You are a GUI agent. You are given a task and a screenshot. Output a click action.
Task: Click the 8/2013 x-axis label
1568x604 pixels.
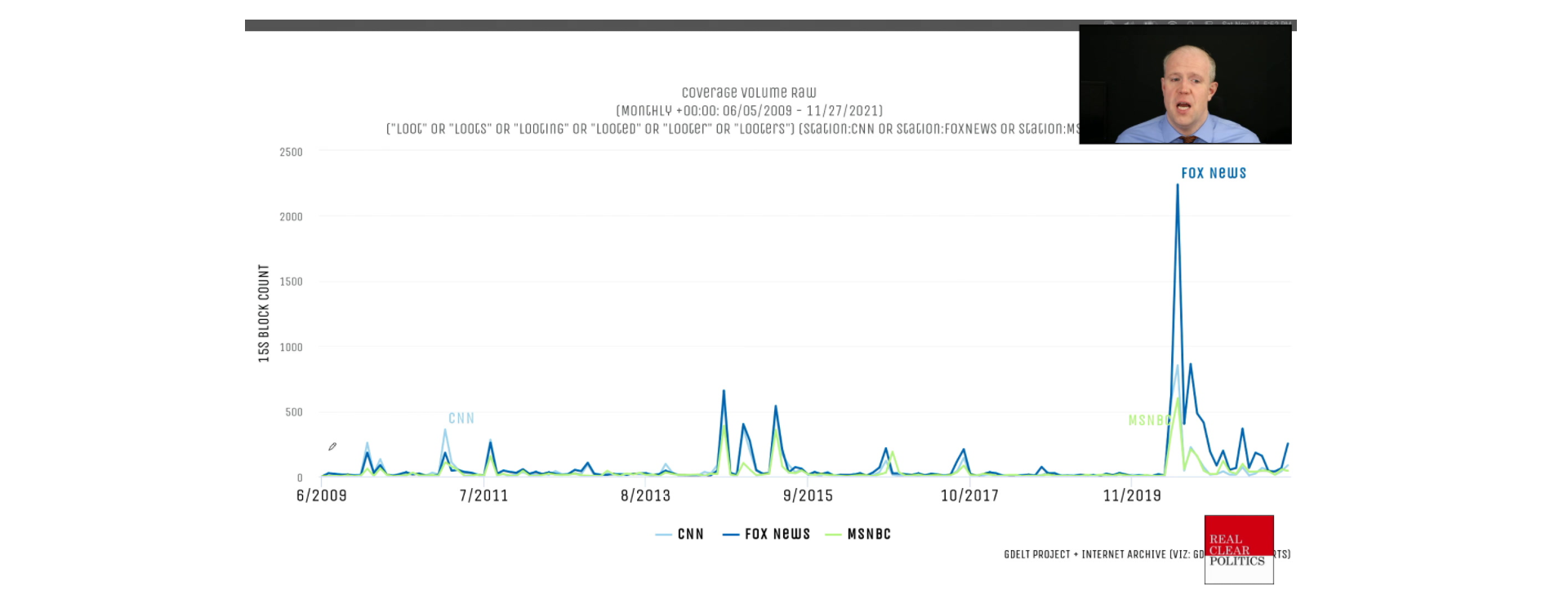[645, 495]
